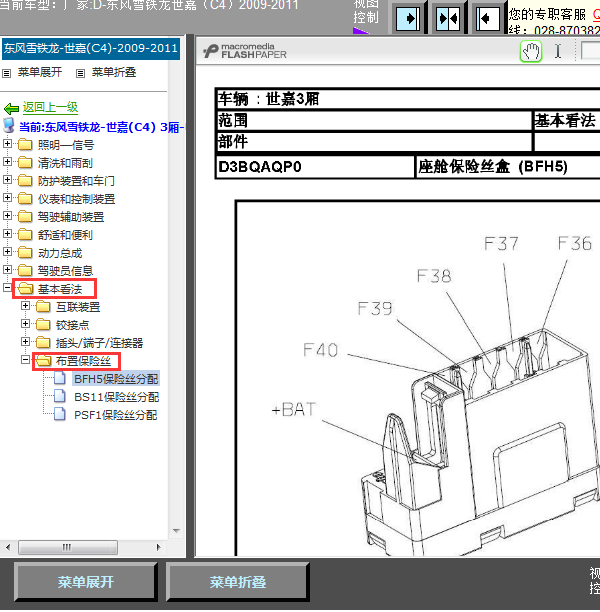Click the 驾驶员信息 folder icon
The height and width of the screenshot is (612, 600).
(x=25, y=270)
